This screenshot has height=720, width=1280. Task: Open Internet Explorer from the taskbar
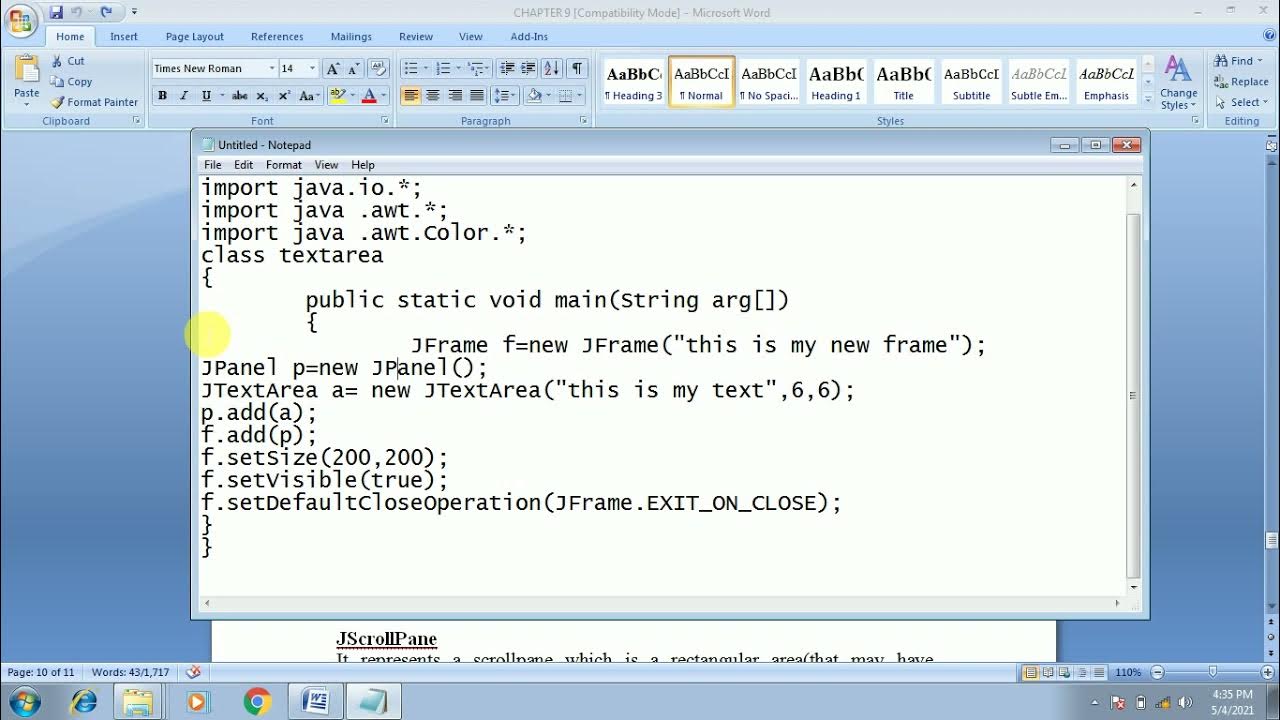coord(83,702)
